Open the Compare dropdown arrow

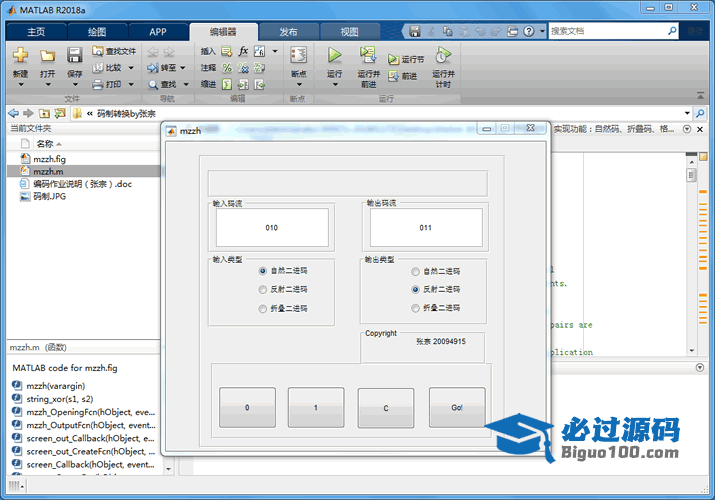(x=131, y=68)
